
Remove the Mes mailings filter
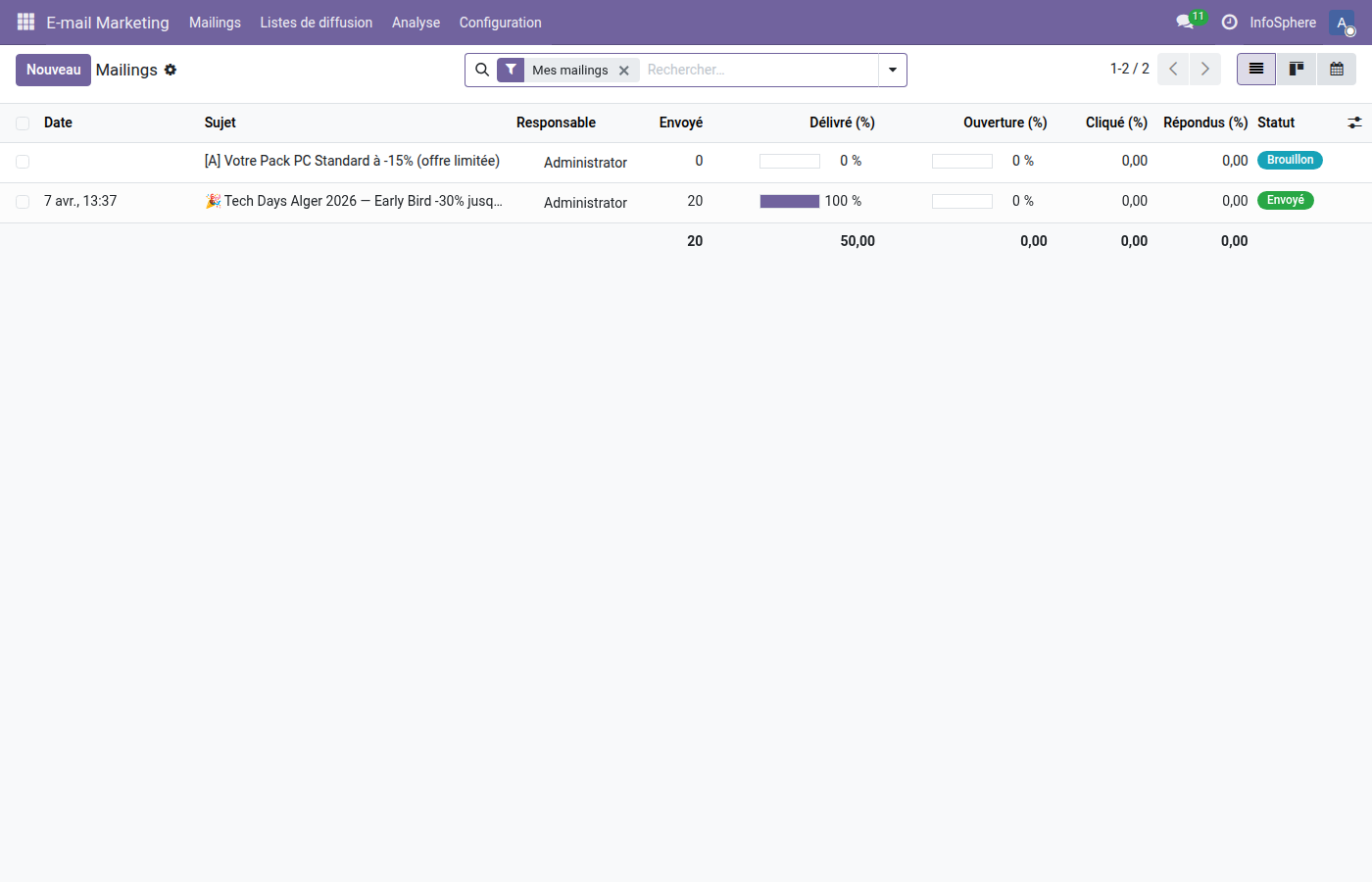624,70
